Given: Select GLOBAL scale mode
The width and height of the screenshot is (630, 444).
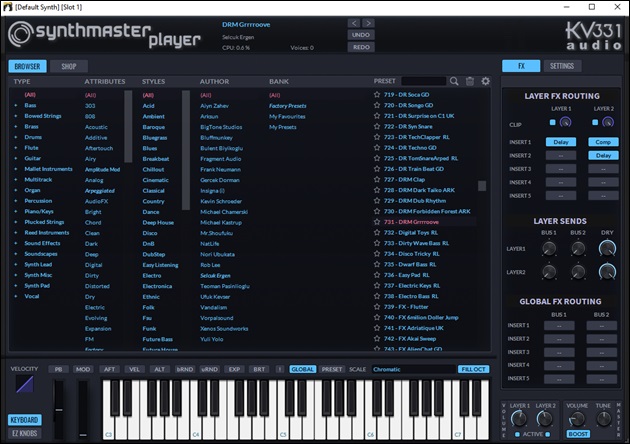Looking at the screenshot, I should tap(302, 369).
